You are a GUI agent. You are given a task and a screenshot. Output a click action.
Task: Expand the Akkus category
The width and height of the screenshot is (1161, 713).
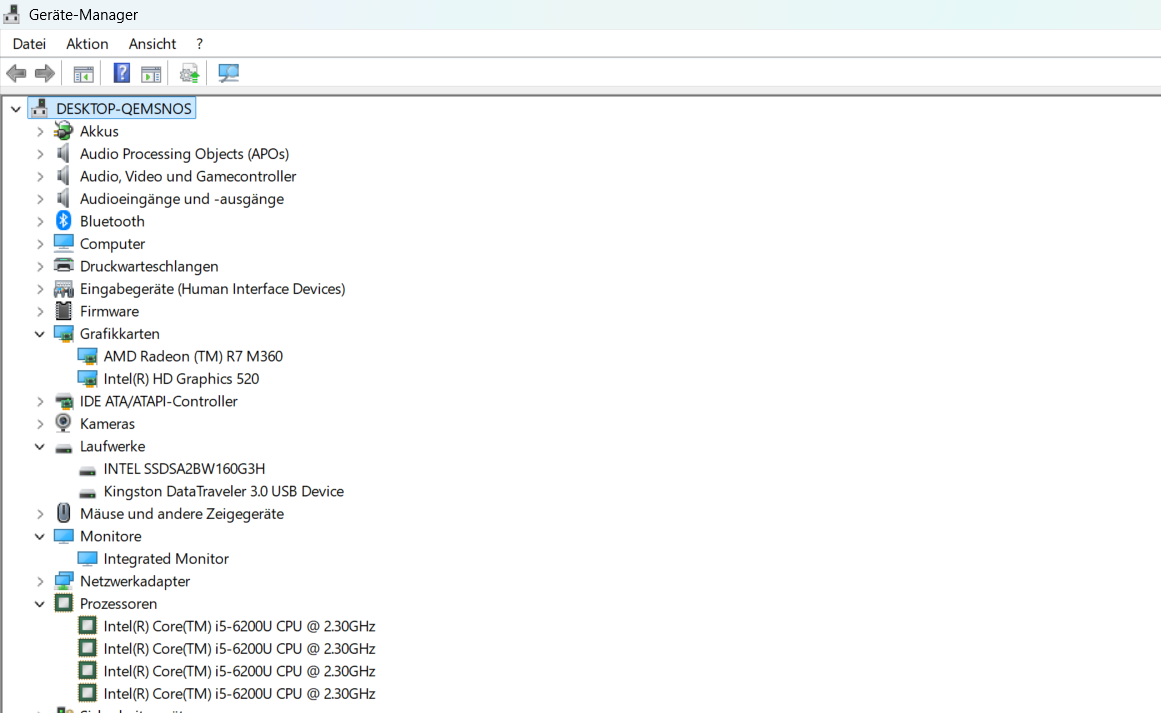(40, 132)
